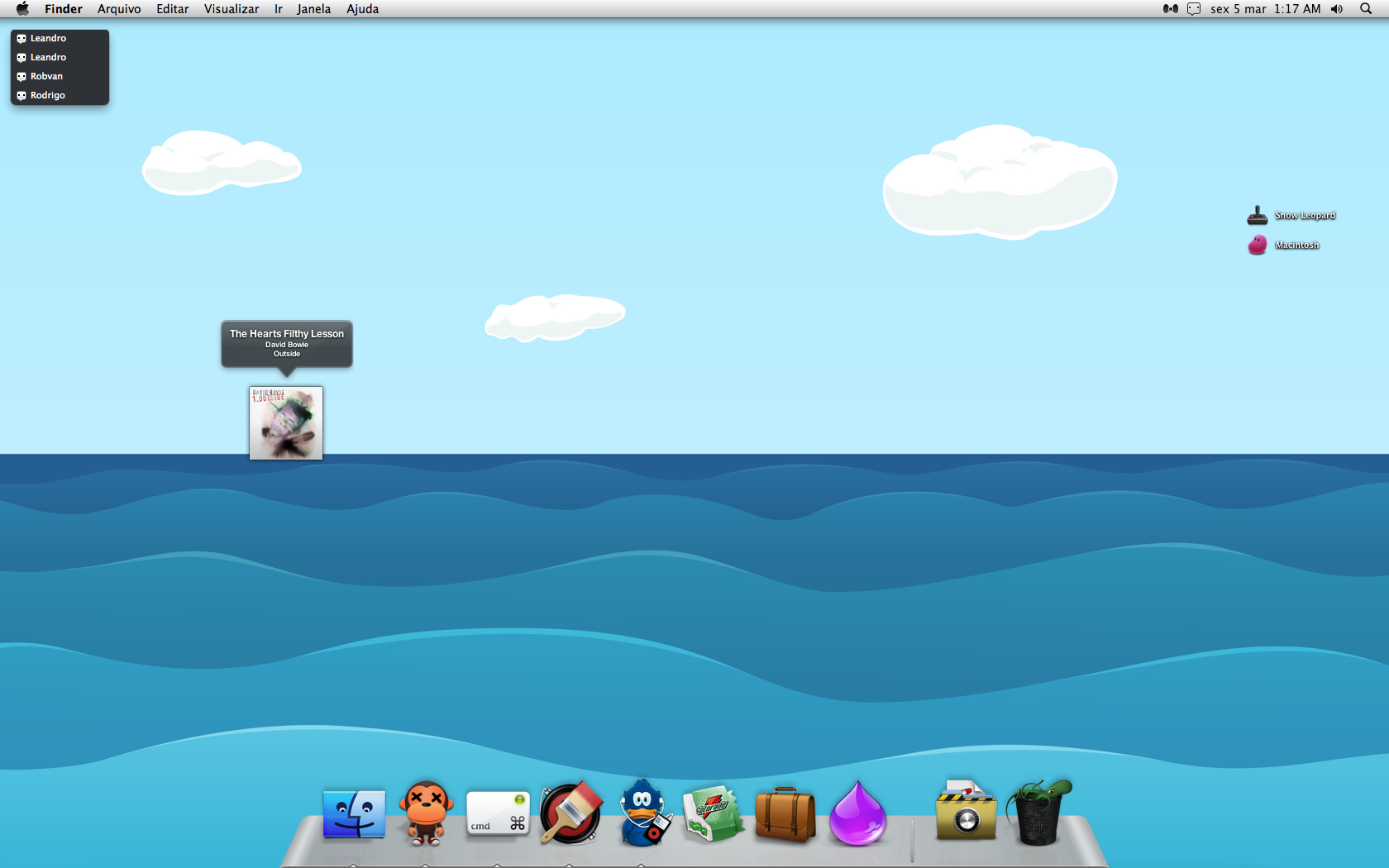This screenshot has height=868, width=1389.
Task: Open the Janela menu
Action: (x=314, y=9)
